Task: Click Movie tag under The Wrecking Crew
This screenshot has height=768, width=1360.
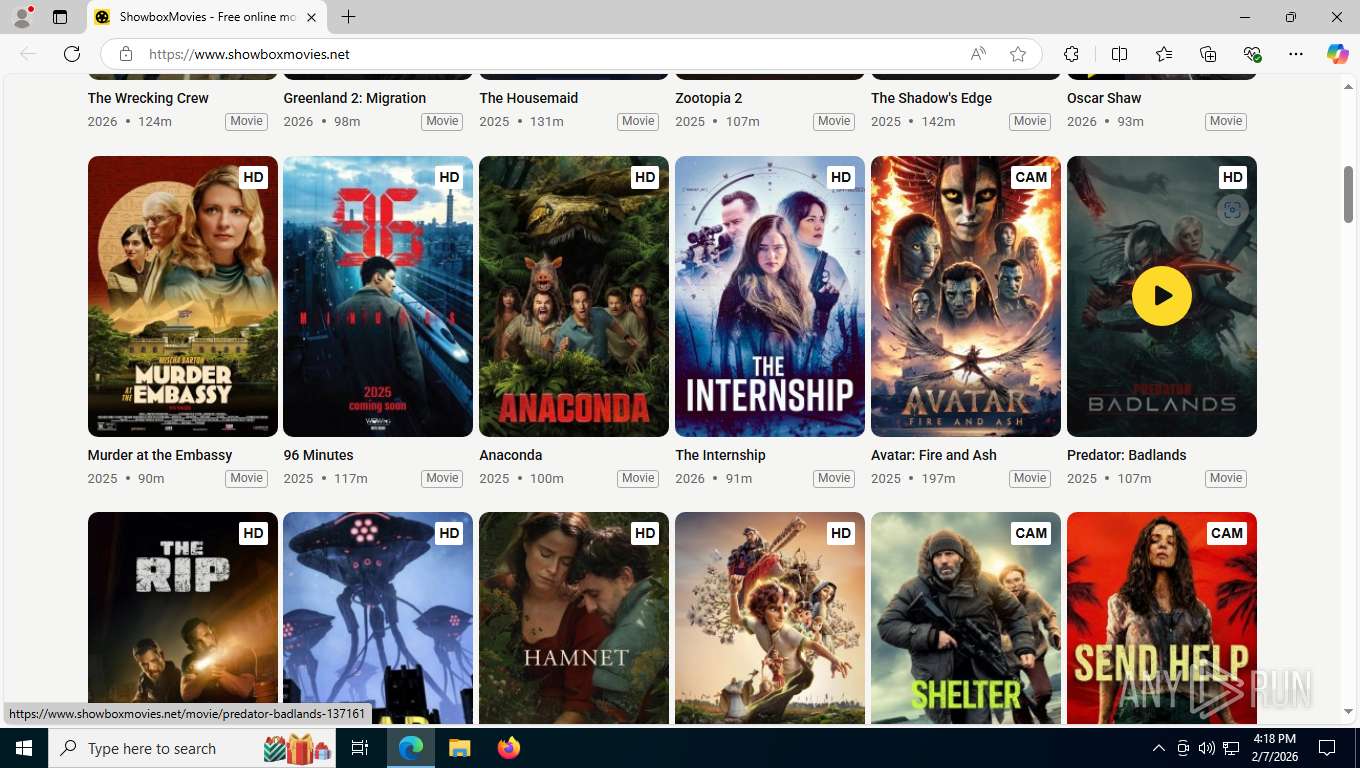Action: [246, 121]
